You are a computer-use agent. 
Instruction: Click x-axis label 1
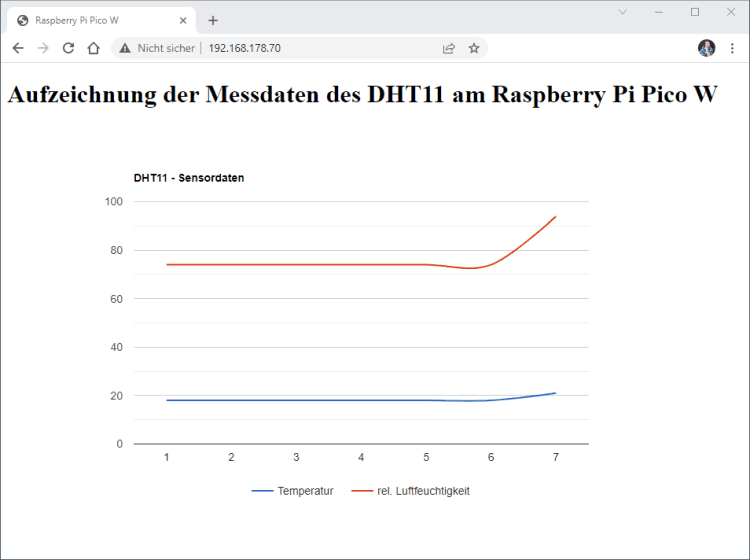pyautogui.click(x=166, y=457)
